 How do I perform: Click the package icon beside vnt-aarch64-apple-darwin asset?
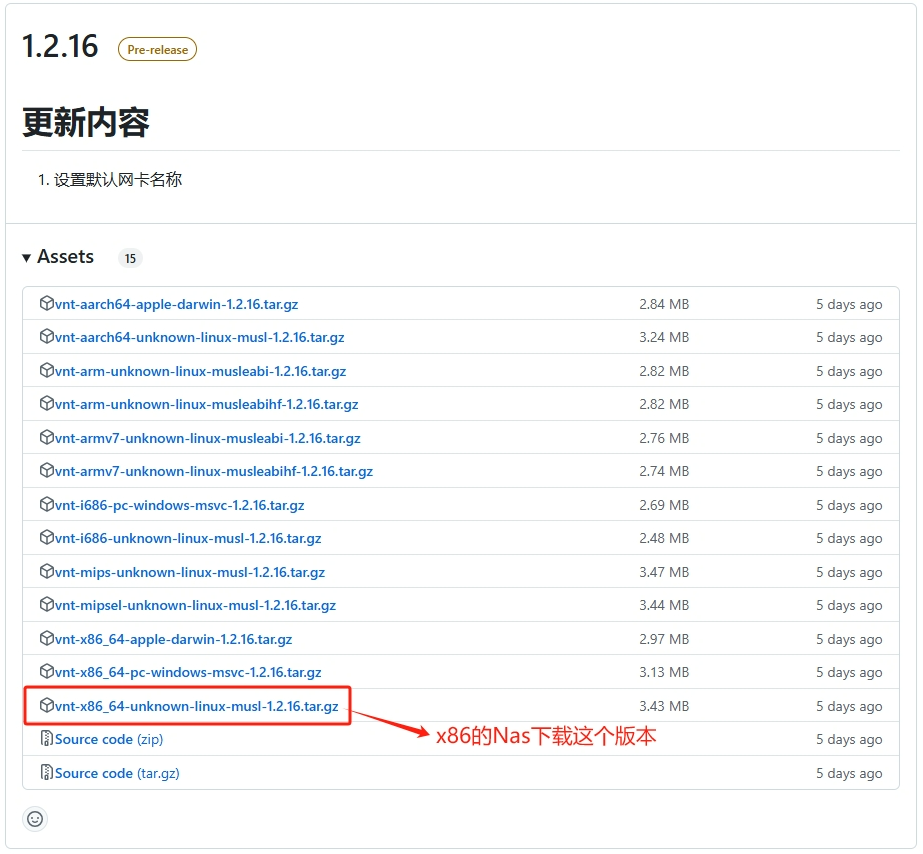(47, 303)
